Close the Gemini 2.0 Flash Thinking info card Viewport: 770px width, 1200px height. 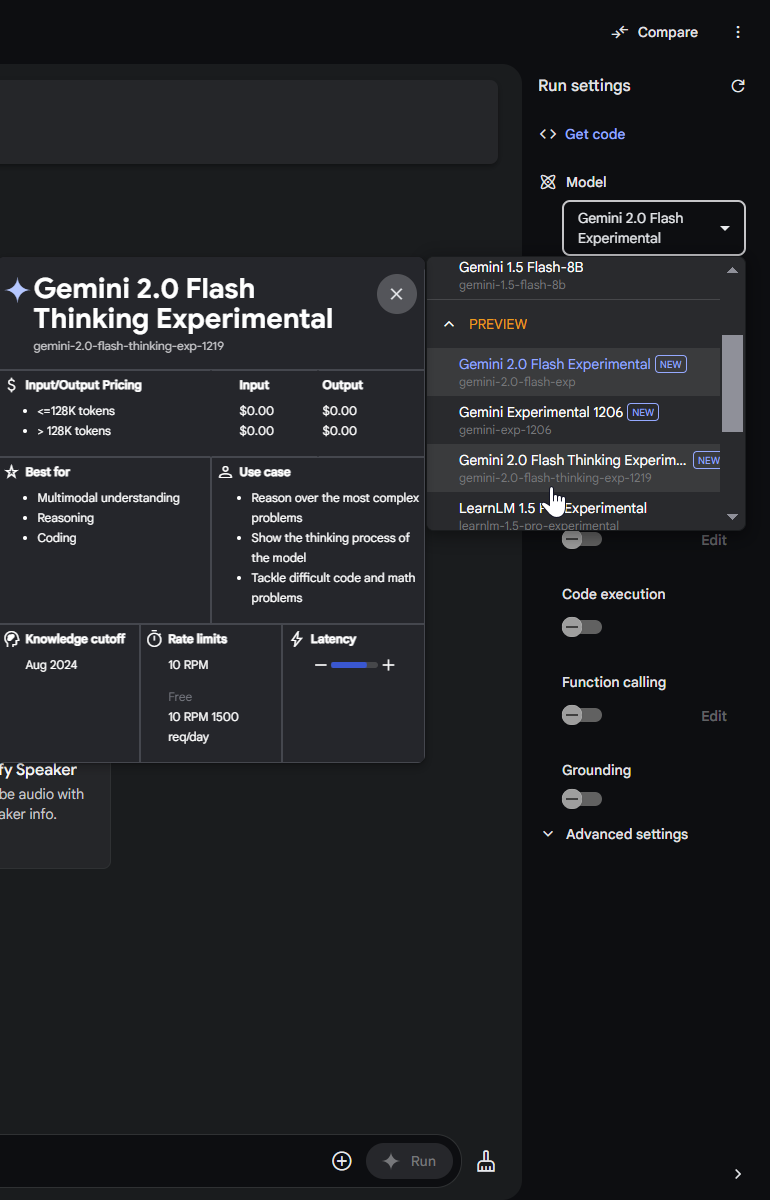tap(396, 294)
